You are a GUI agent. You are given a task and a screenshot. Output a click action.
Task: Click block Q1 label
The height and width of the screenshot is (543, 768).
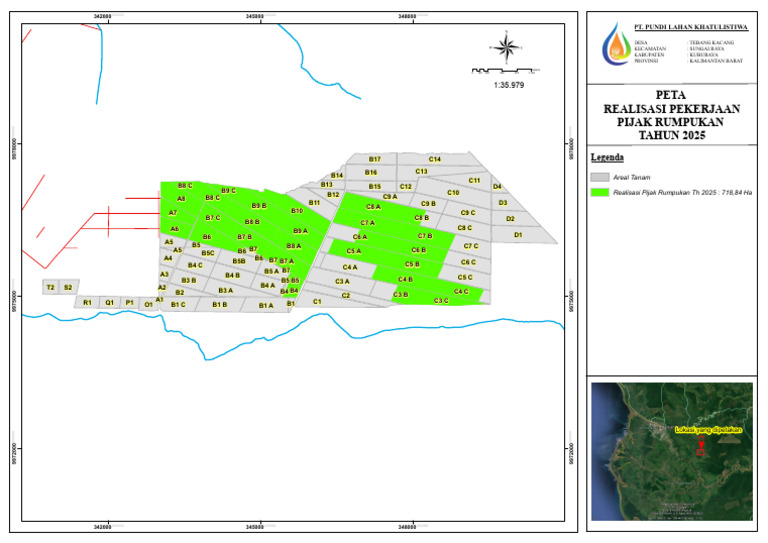pos(109,303)
